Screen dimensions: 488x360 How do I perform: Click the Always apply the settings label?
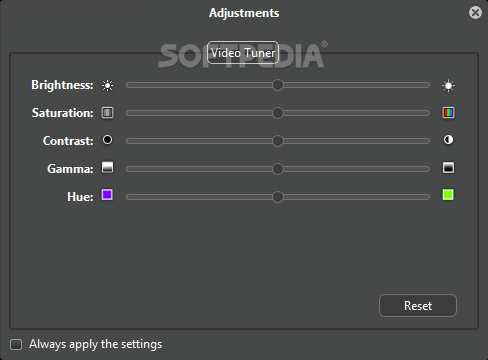pos(96,344)
